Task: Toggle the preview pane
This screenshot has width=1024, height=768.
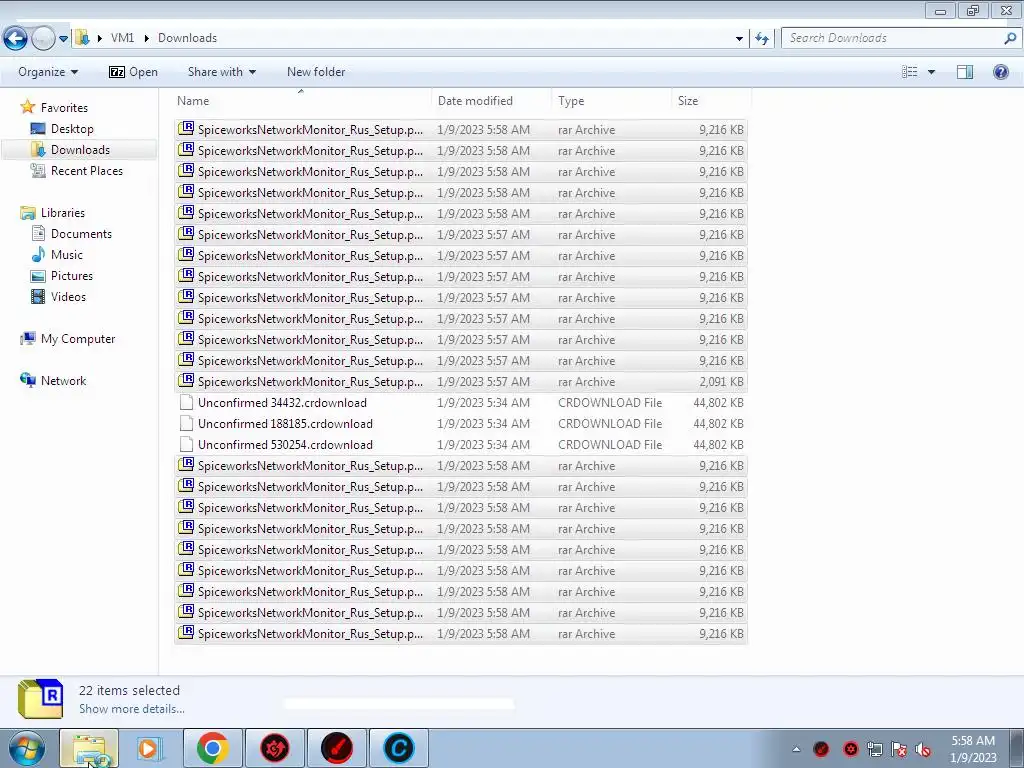Action: [965, 72]
